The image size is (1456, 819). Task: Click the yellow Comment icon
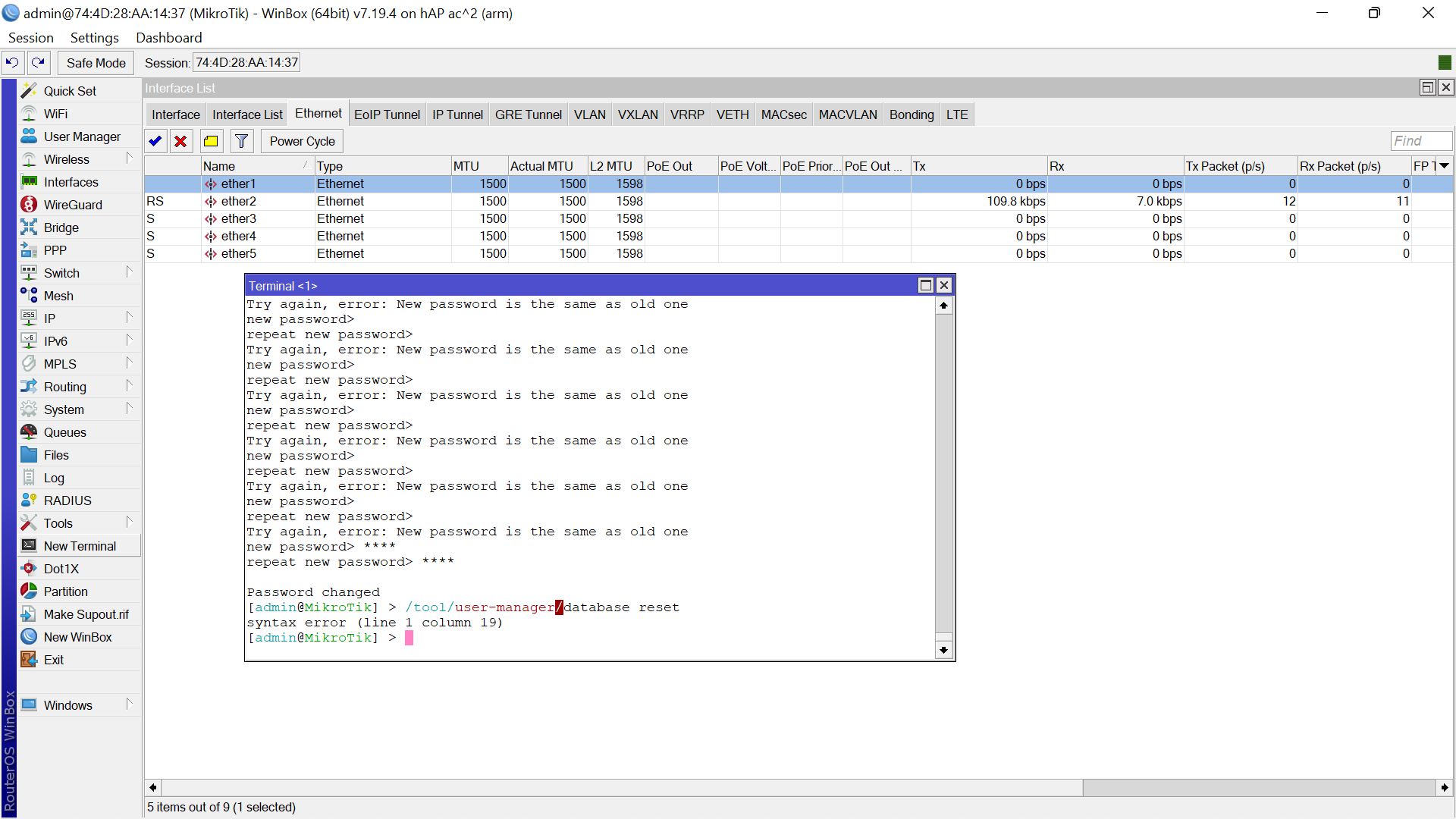(x=211, y=141)
